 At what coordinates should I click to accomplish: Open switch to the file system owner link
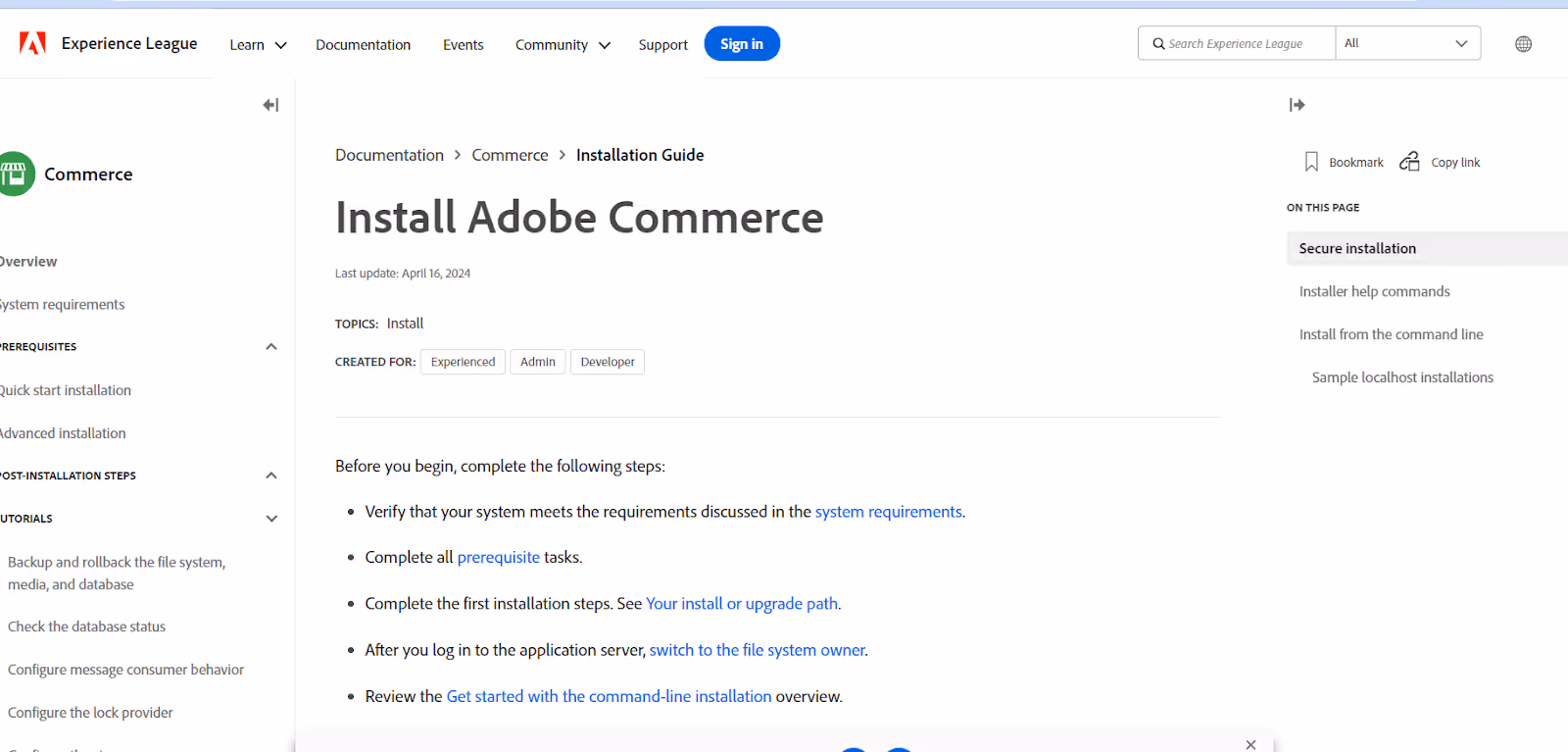tap(757, 650)
